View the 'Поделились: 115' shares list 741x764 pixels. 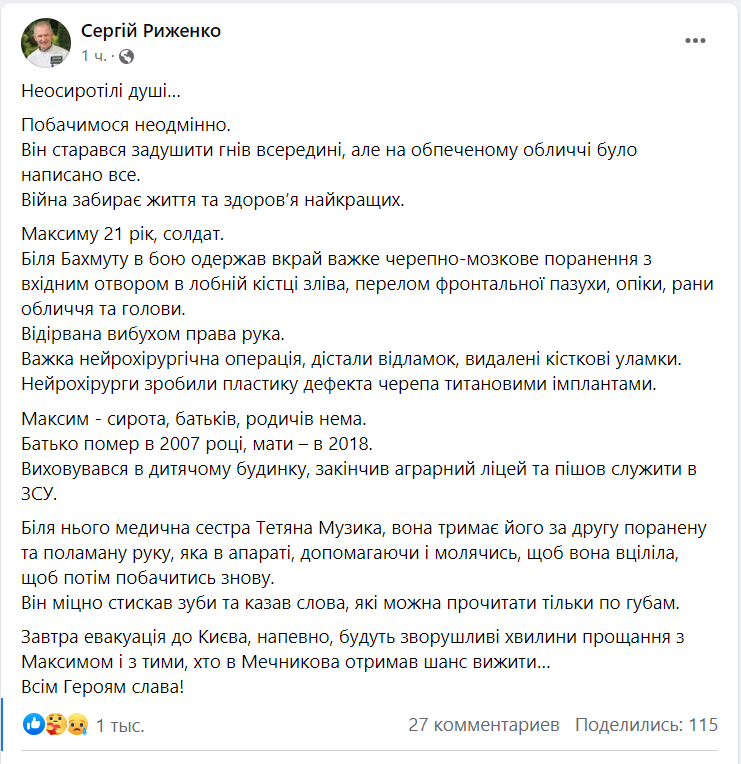coord(647,725)
